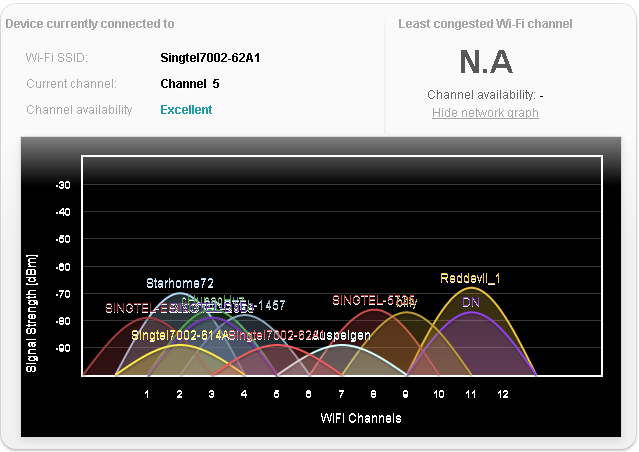The height and width of the screenshot is (452, 639).
Task: Click the -70 signal strength axis tick
Action: click(x=63, y=294)
